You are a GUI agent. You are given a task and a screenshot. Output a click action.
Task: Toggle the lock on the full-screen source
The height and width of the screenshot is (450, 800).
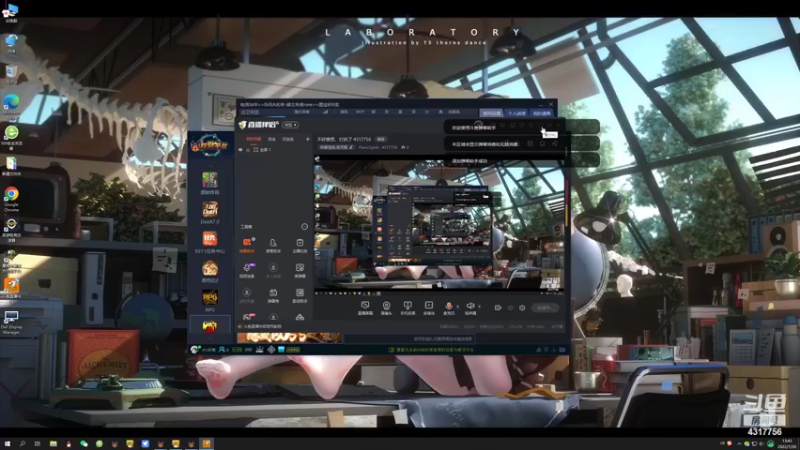pos(248,149)
